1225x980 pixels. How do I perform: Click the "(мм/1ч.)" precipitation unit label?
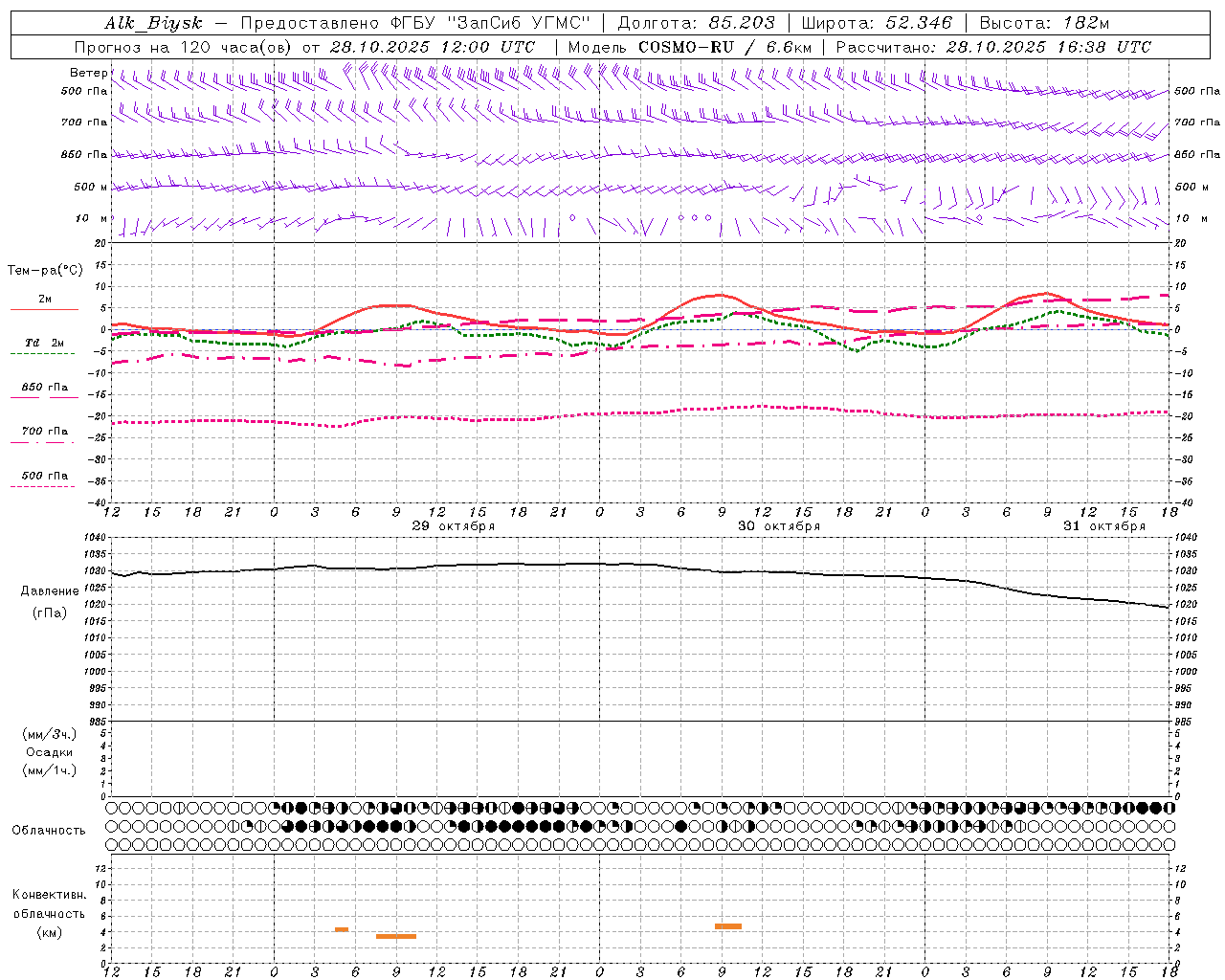pos(50,770)
